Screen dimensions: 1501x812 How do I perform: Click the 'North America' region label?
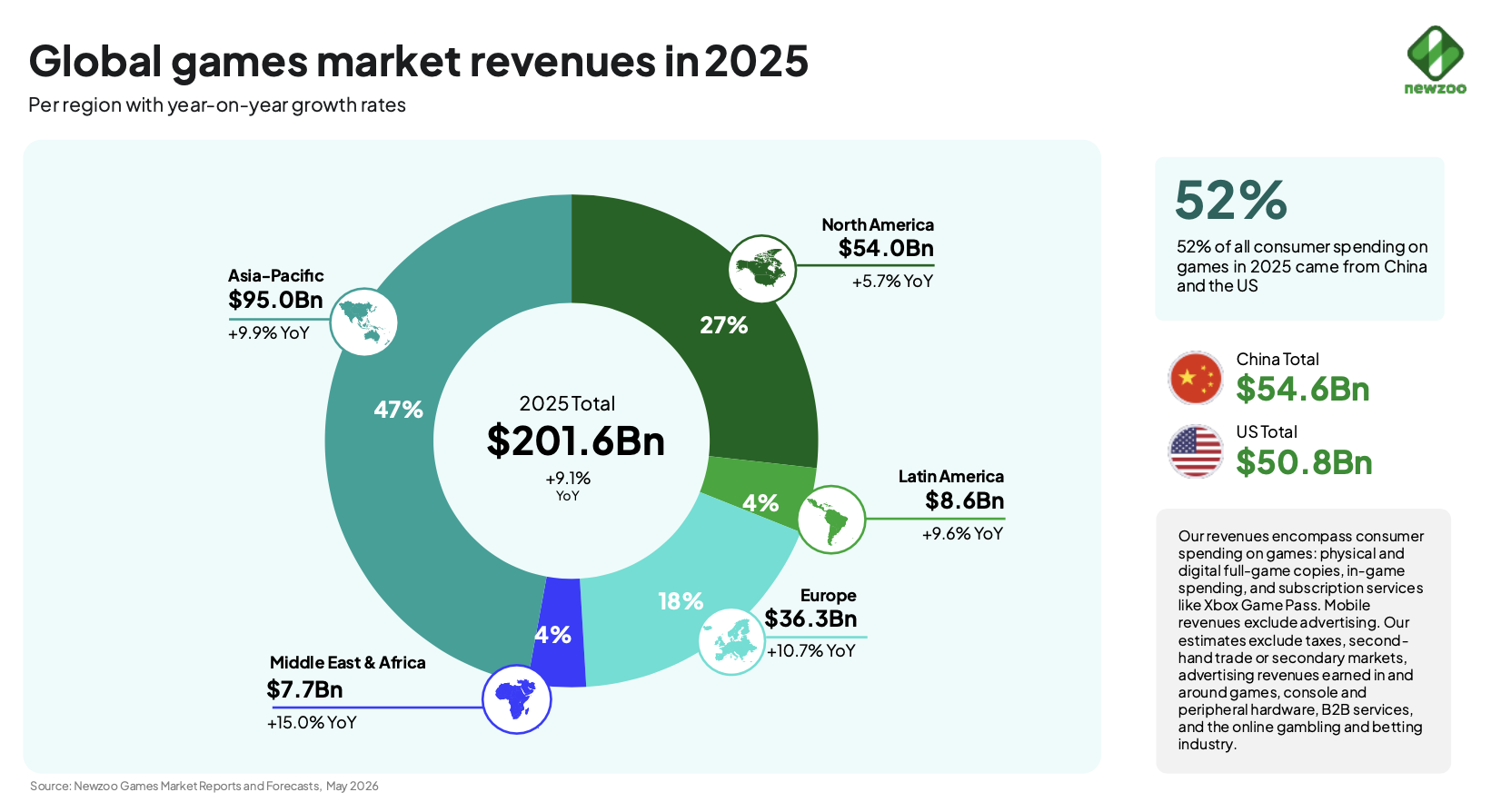coord(878,224)
